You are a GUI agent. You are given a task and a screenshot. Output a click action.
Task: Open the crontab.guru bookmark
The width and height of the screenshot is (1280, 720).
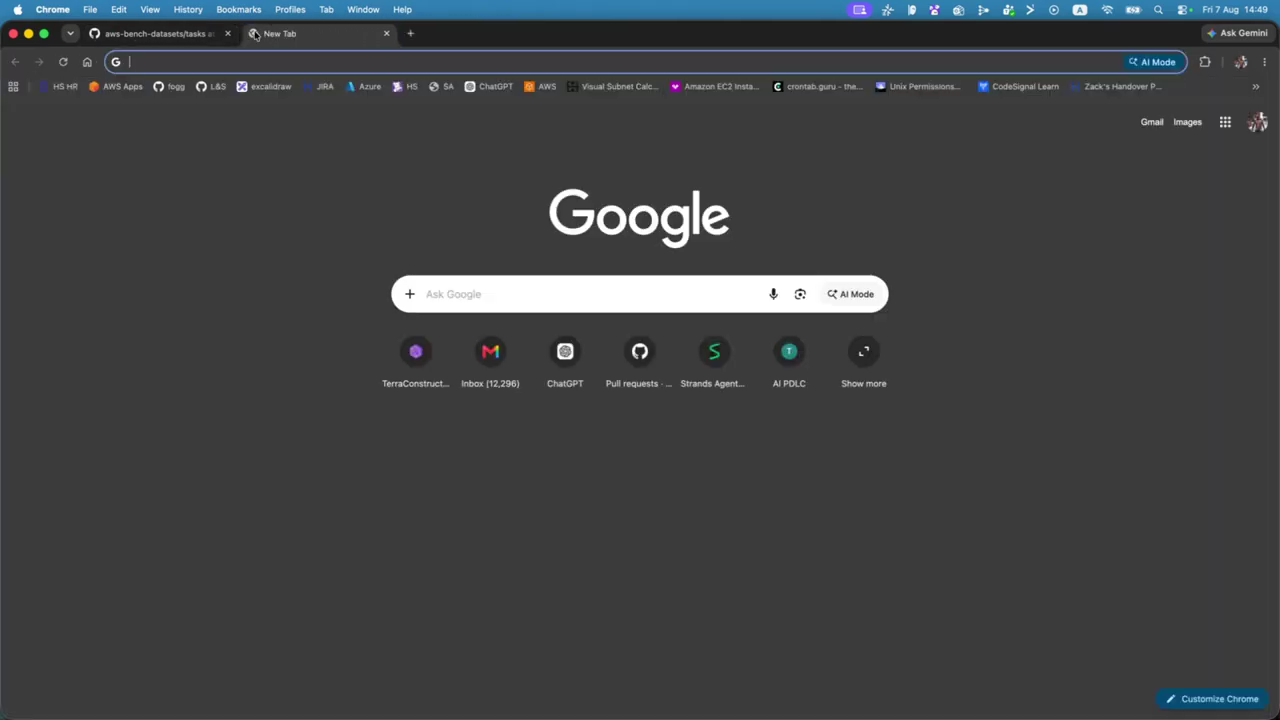tap(818, 87)
